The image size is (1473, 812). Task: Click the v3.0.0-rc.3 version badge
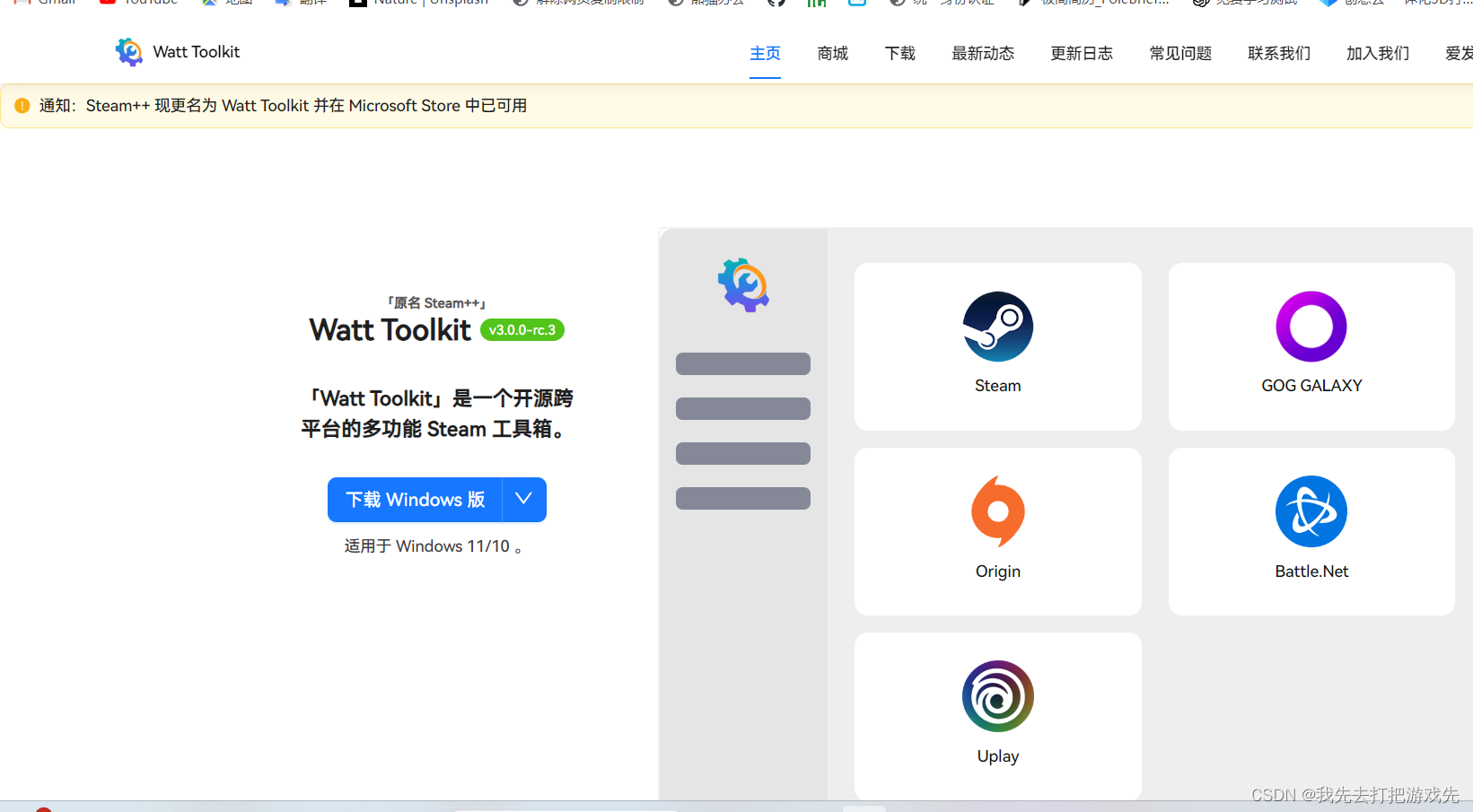[522, 330]
